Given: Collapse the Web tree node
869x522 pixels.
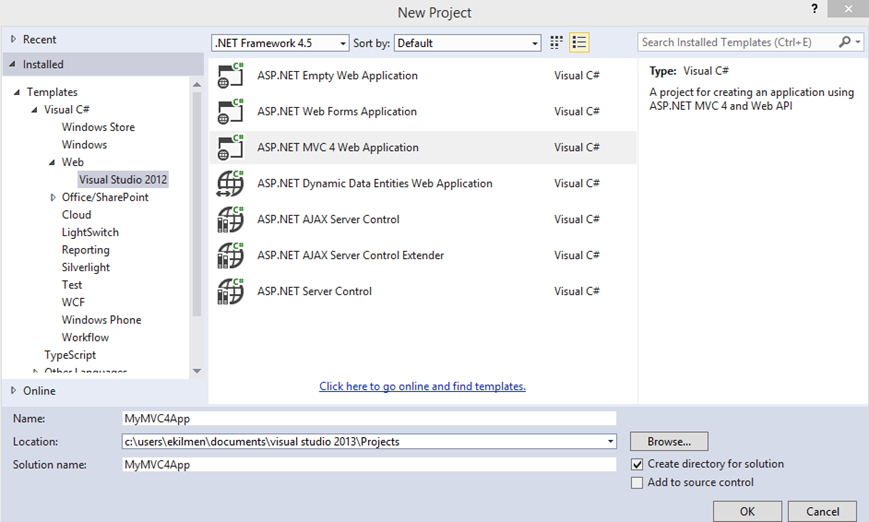Looking at the screenshot, I should point(52,162).
